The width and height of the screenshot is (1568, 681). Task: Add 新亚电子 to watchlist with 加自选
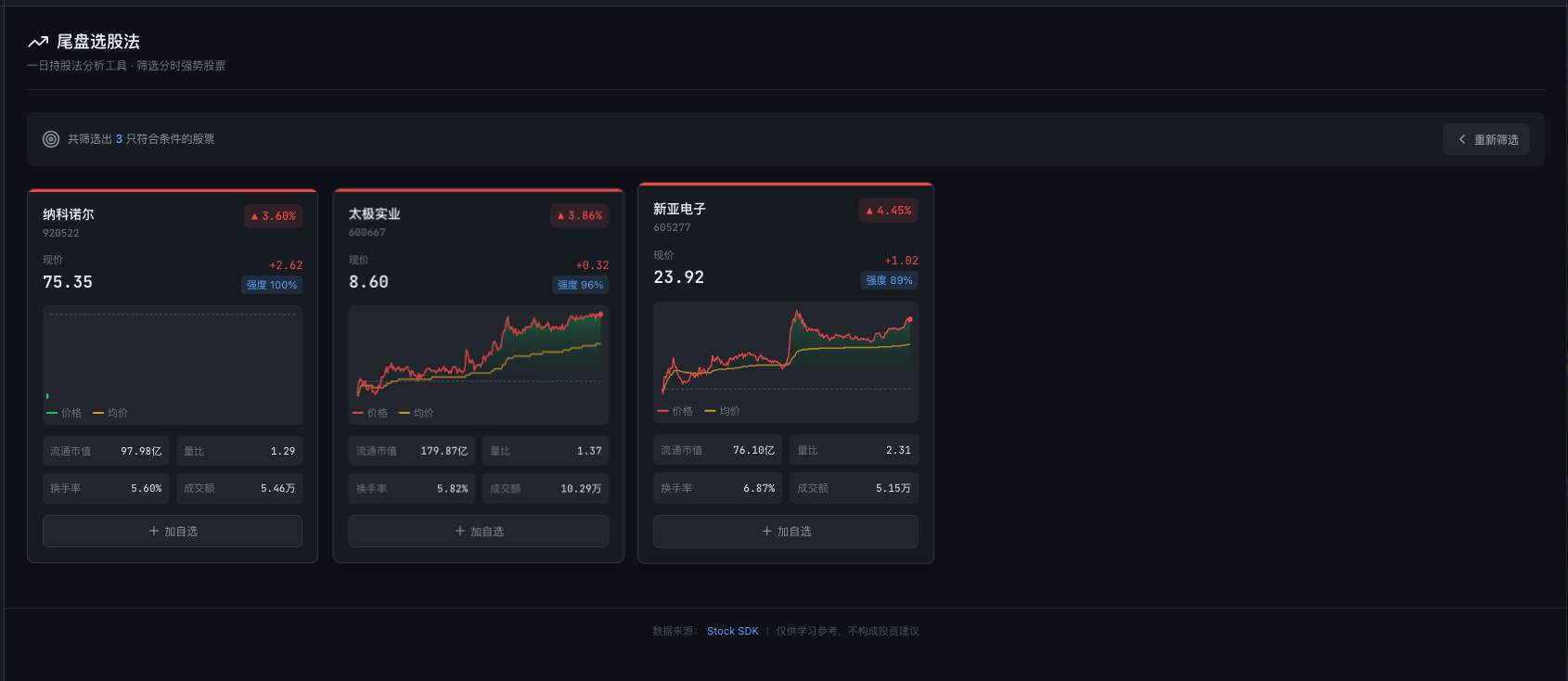786,532
